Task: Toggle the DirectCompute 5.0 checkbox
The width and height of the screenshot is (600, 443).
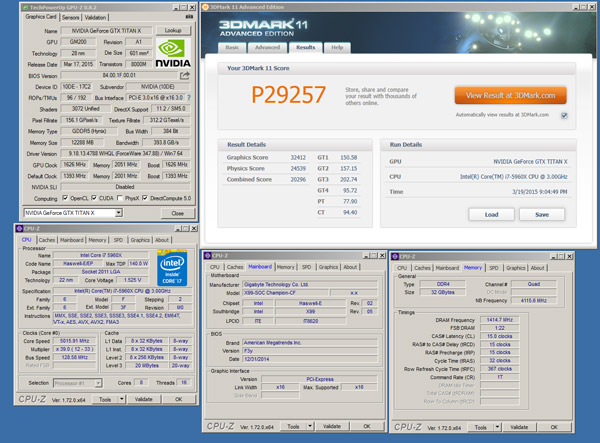Action: (x=145, y=198)
